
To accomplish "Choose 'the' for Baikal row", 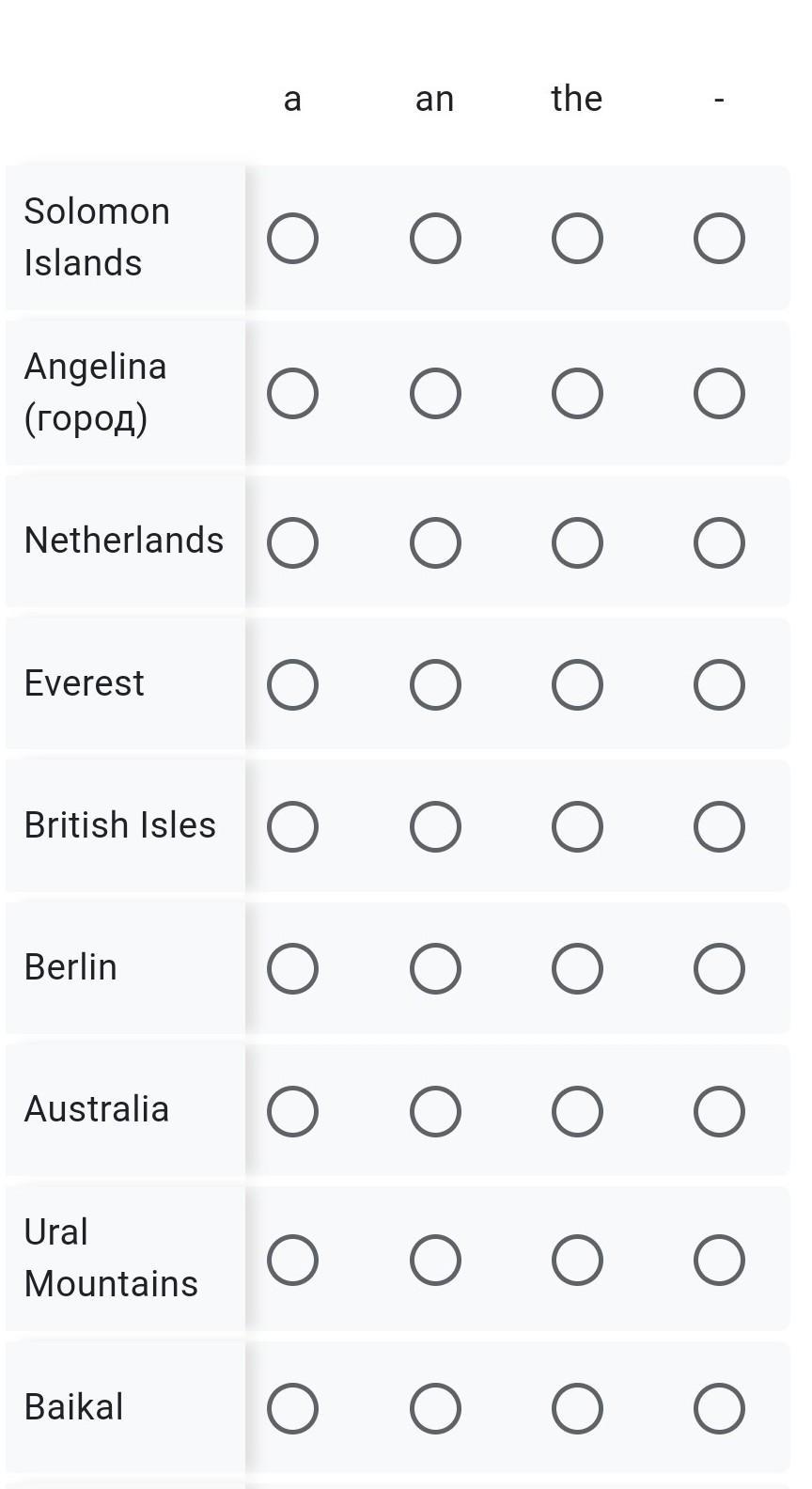I will pos(577,1408).
